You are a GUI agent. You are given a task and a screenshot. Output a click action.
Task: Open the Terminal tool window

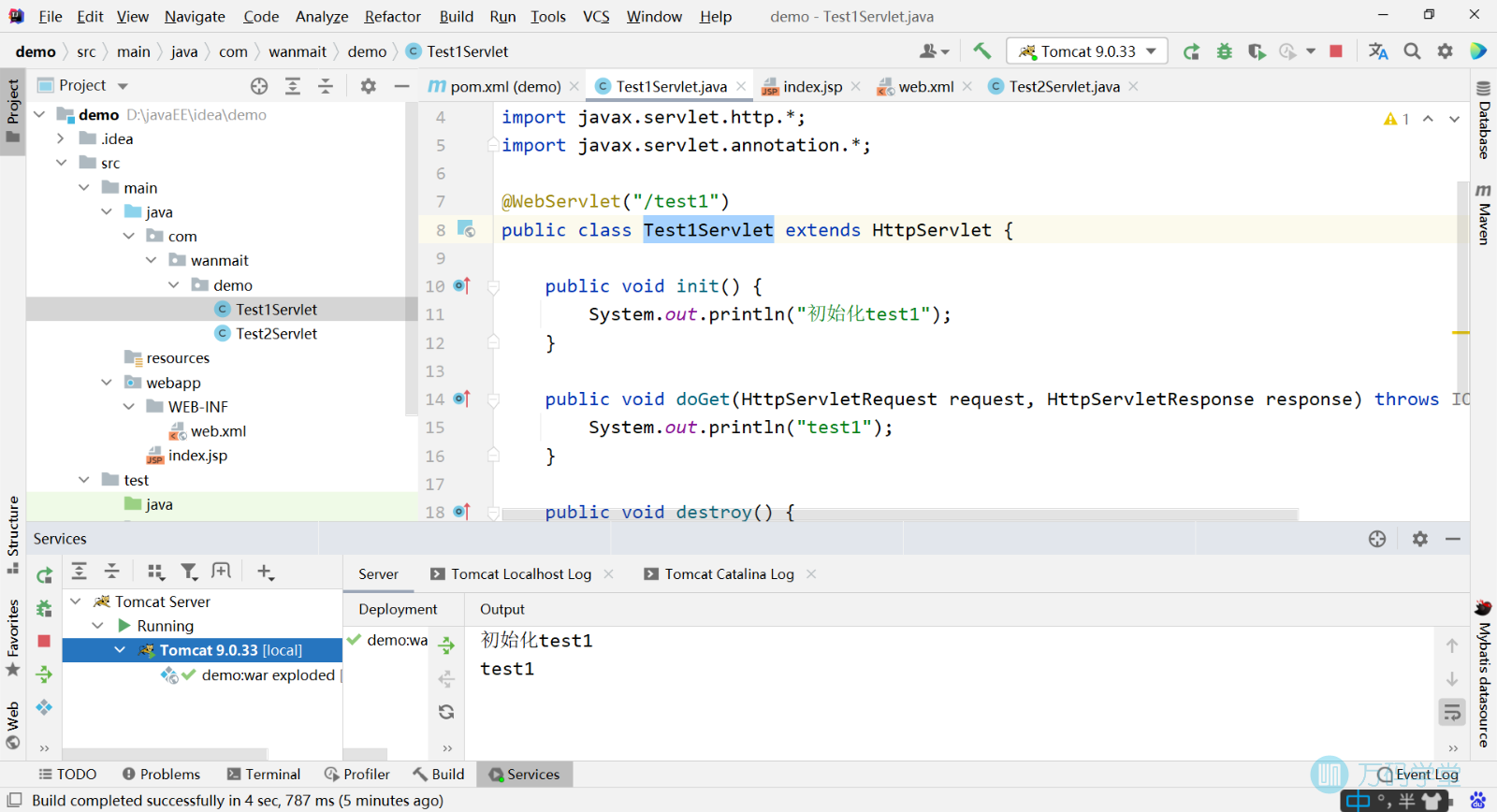(264, 774)
